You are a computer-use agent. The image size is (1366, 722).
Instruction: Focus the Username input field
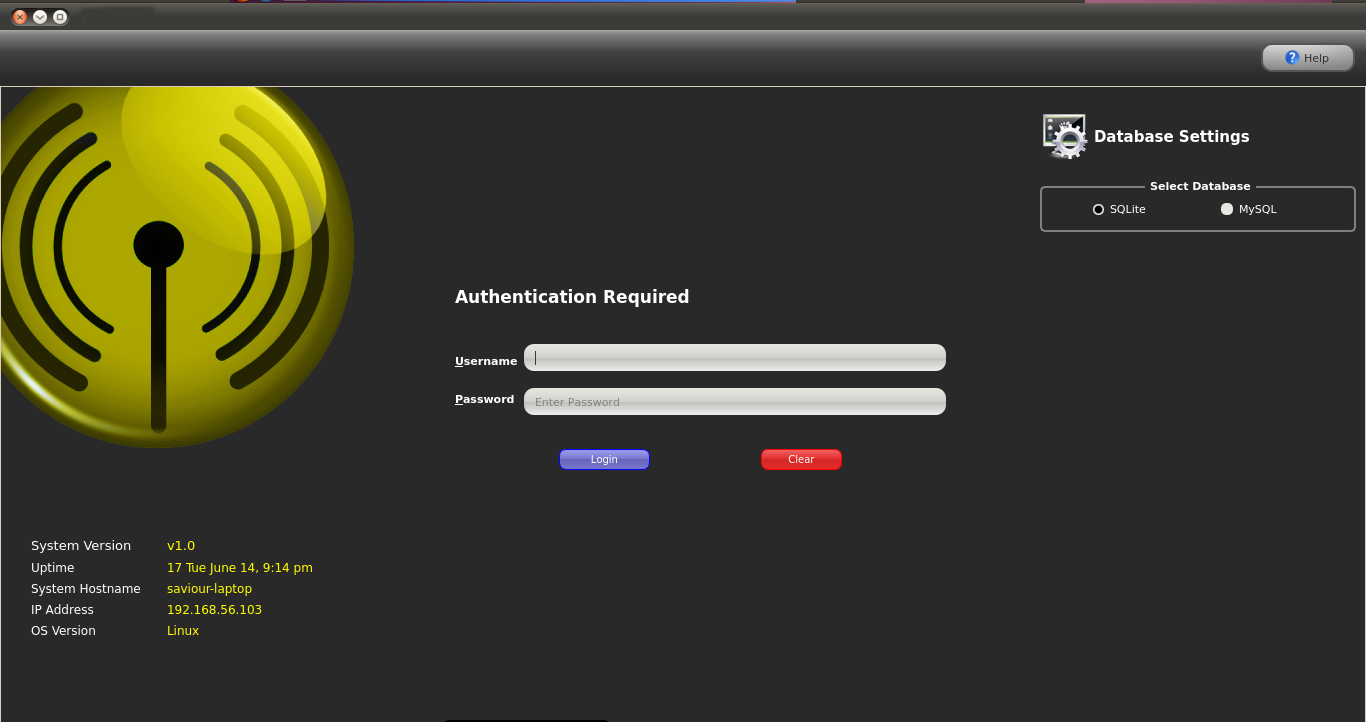point(734,358)
